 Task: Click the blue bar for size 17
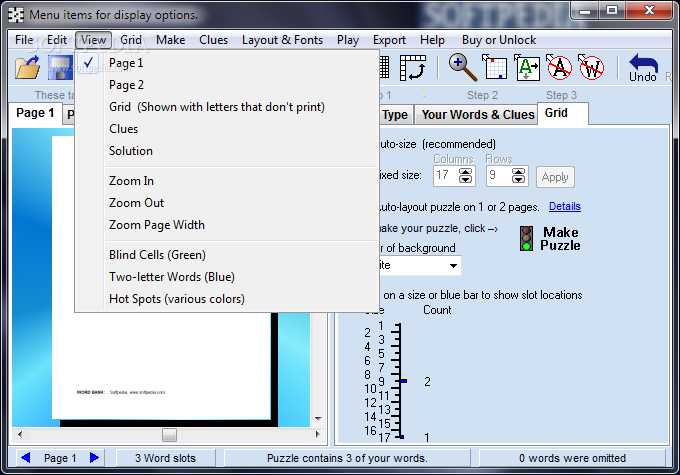pos(402,437)
